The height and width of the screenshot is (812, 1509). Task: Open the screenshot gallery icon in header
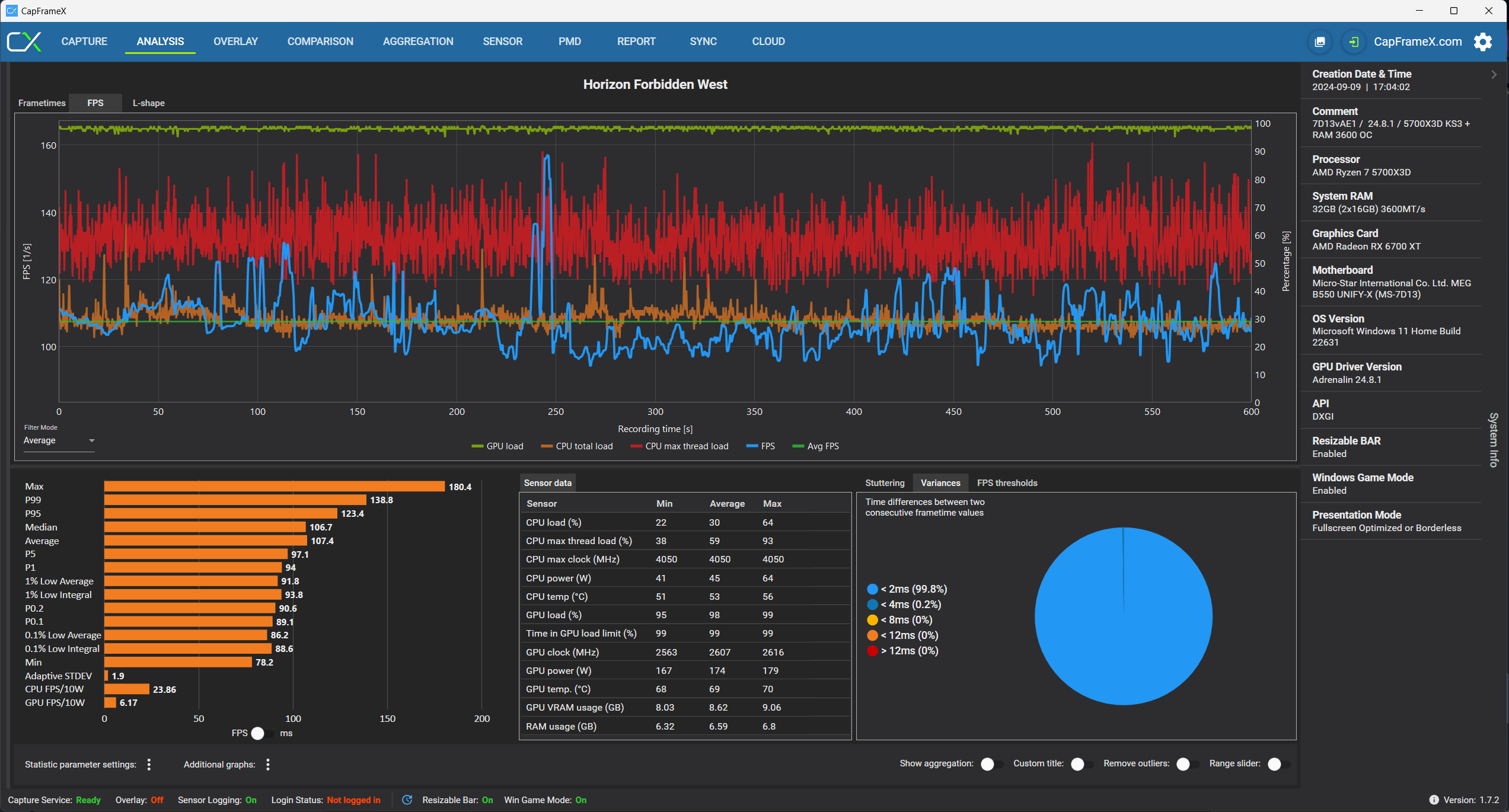click(1320, 41)
